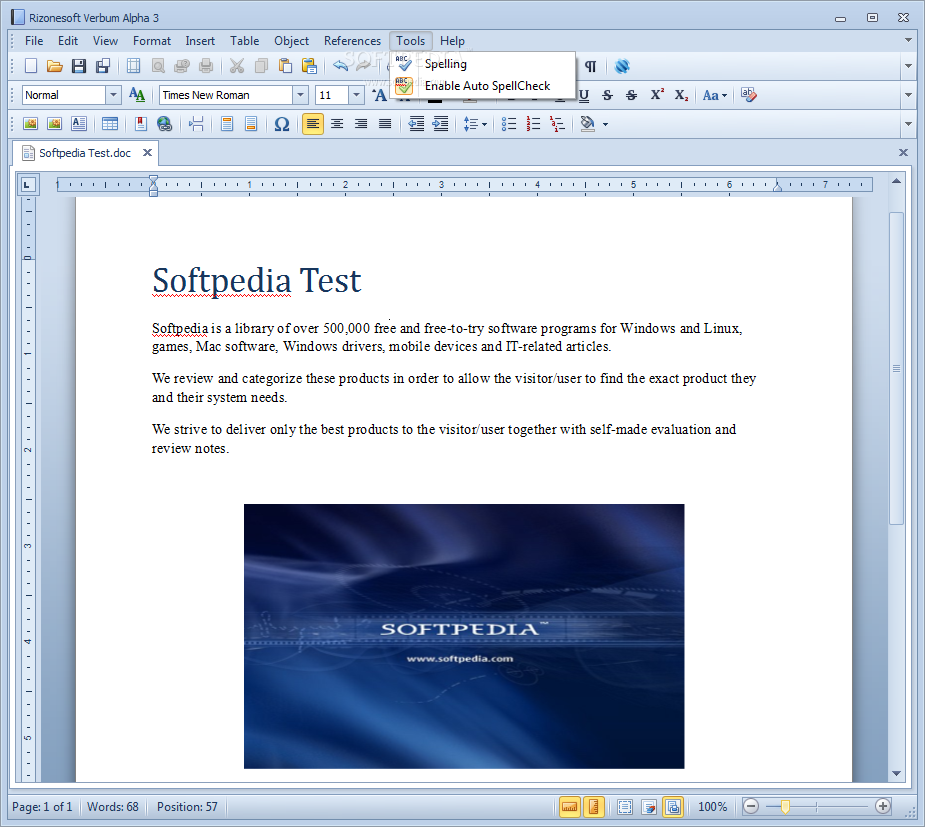Toggle double strikethrough formatting
Viewport: 925px width, 827px height.
point(632,95)
